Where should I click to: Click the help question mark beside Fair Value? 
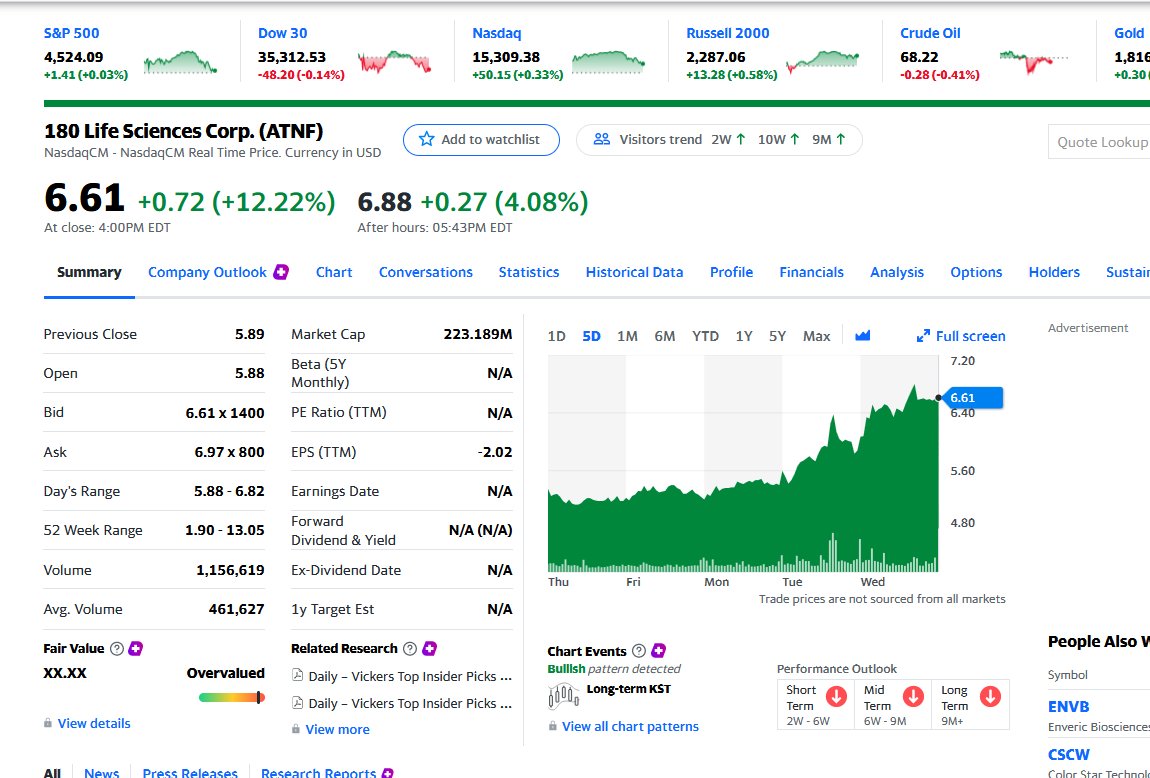117,648
